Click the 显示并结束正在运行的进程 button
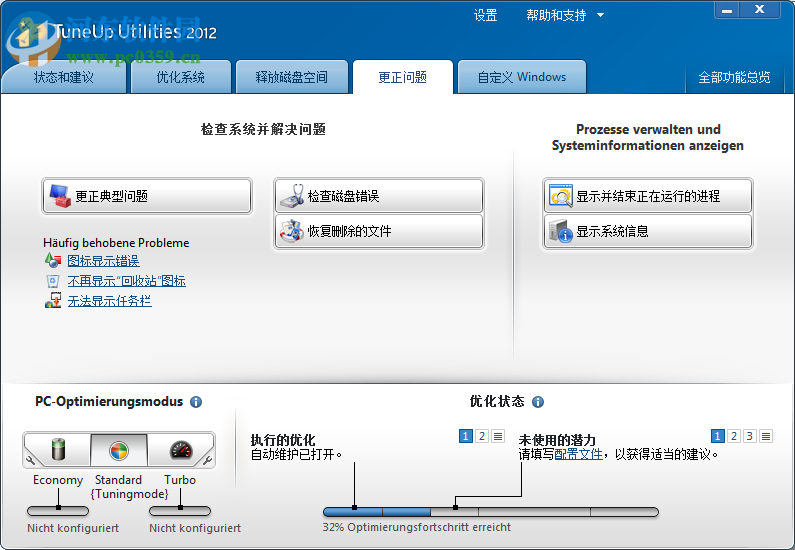The height and width of the screenshot is (550, 795). pos(647,196)
